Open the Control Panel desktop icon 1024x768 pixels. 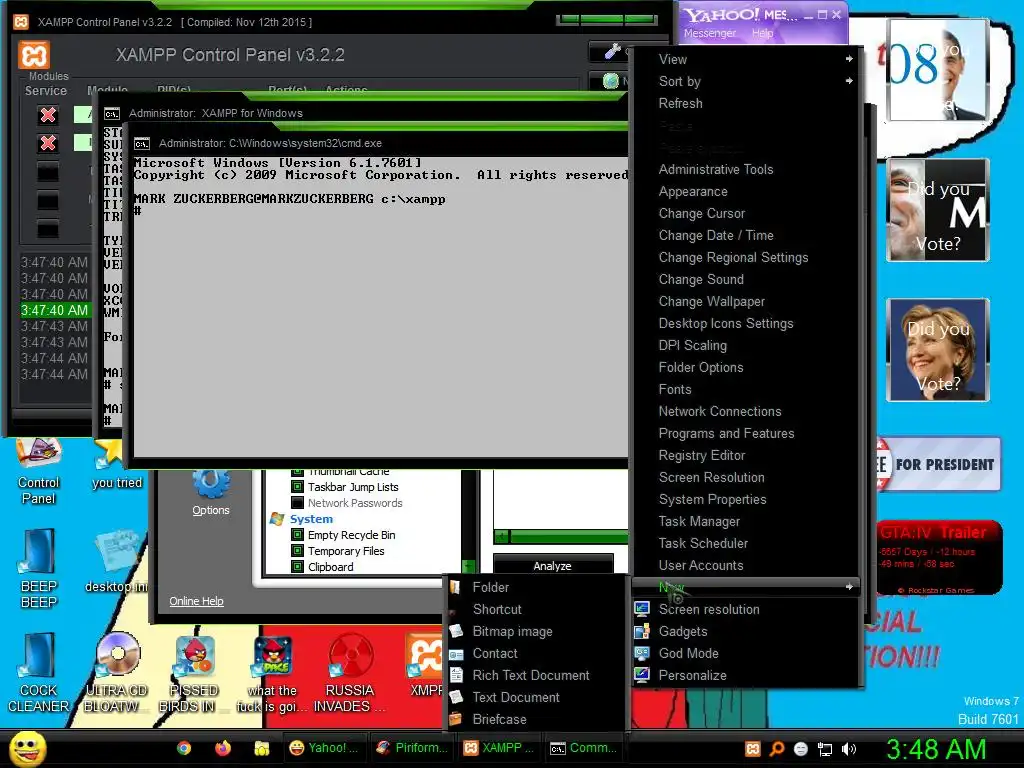point(39,472)
